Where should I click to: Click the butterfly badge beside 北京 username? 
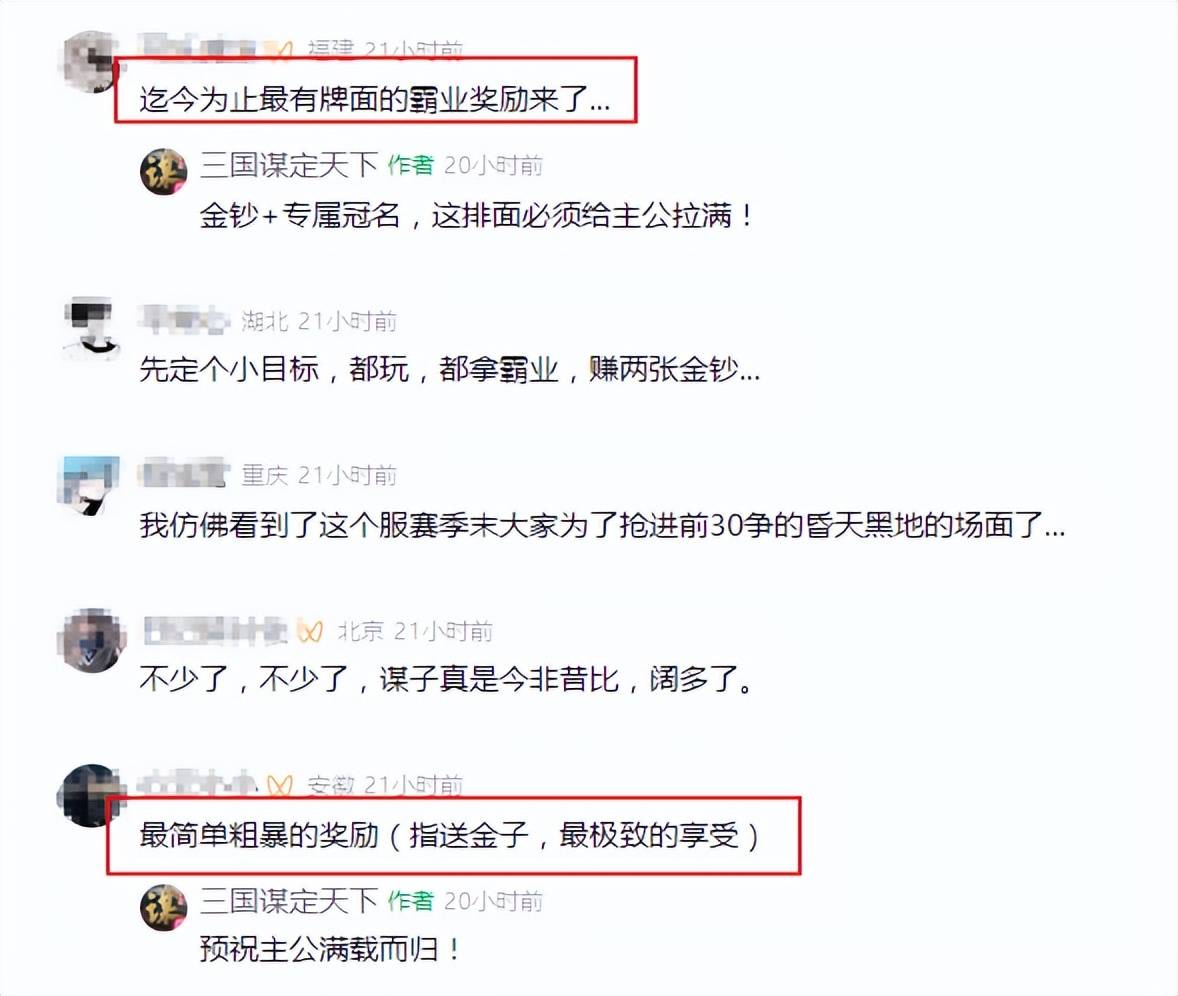[x=310, y=630]
